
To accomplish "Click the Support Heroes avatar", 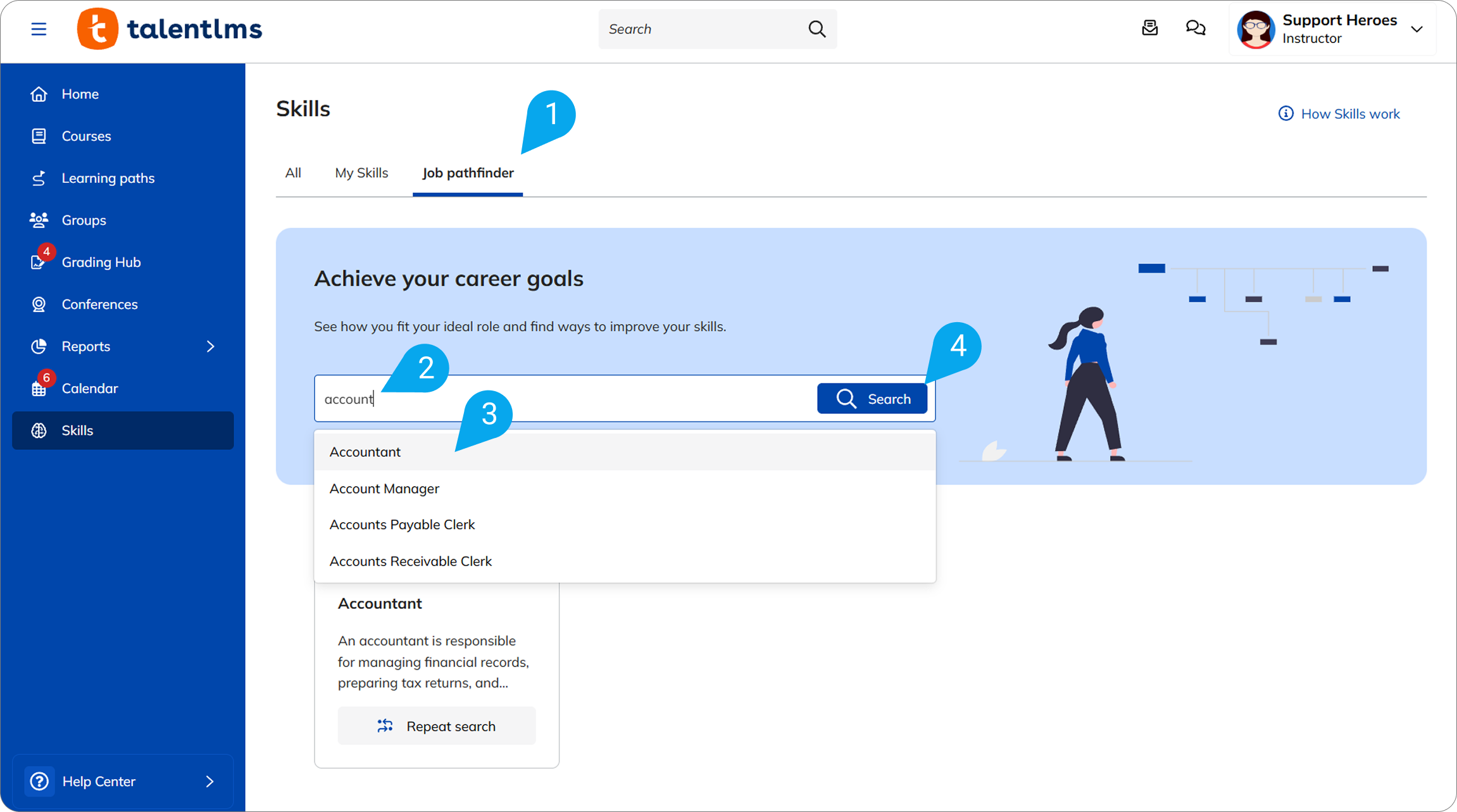I will tap(1256, 29).
